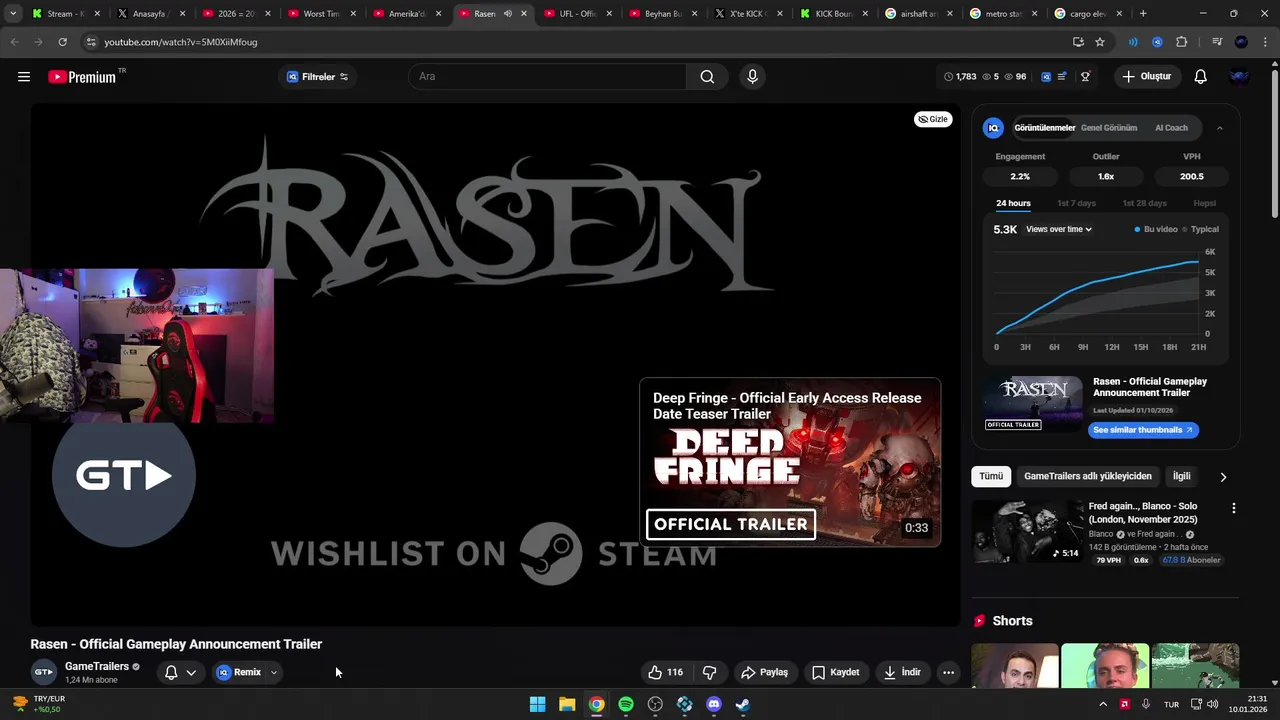Click the search magnifier button

[707, 77]
